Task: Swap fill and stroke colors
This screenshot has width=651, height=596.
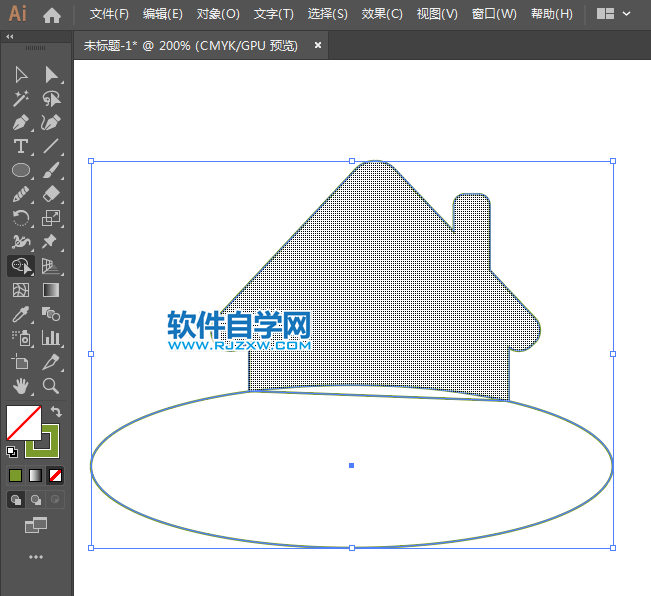Action: click(x=56, y=411)
